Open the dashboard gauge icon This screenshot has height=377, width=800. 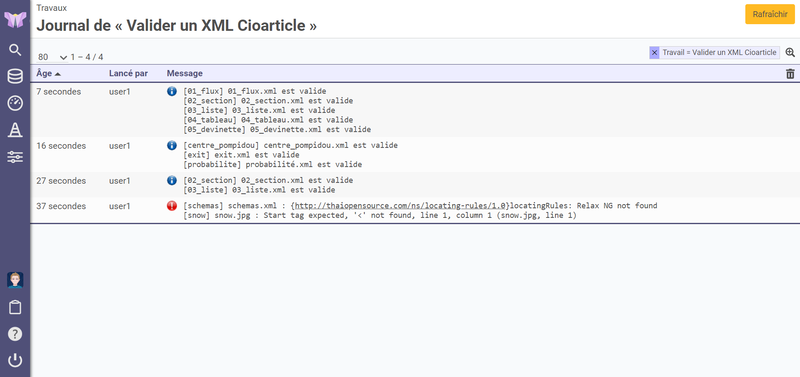pyautogui.click(x=15, y=104)
